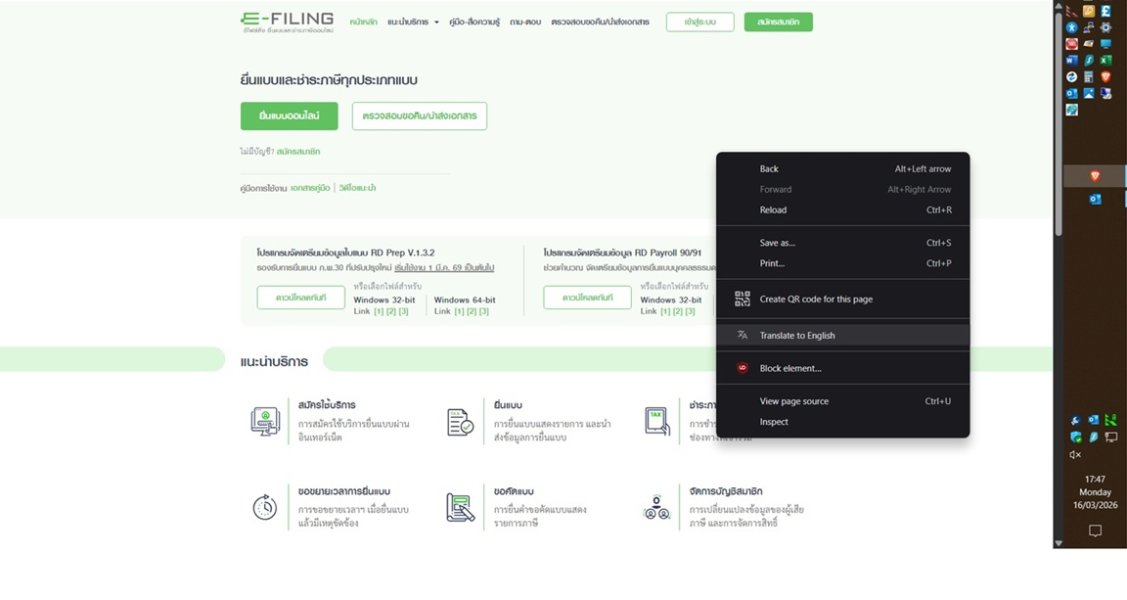This screenshot has width=1127, height=600.
Task: Select Inspect in the context menu
Action: tap(774, 422)
